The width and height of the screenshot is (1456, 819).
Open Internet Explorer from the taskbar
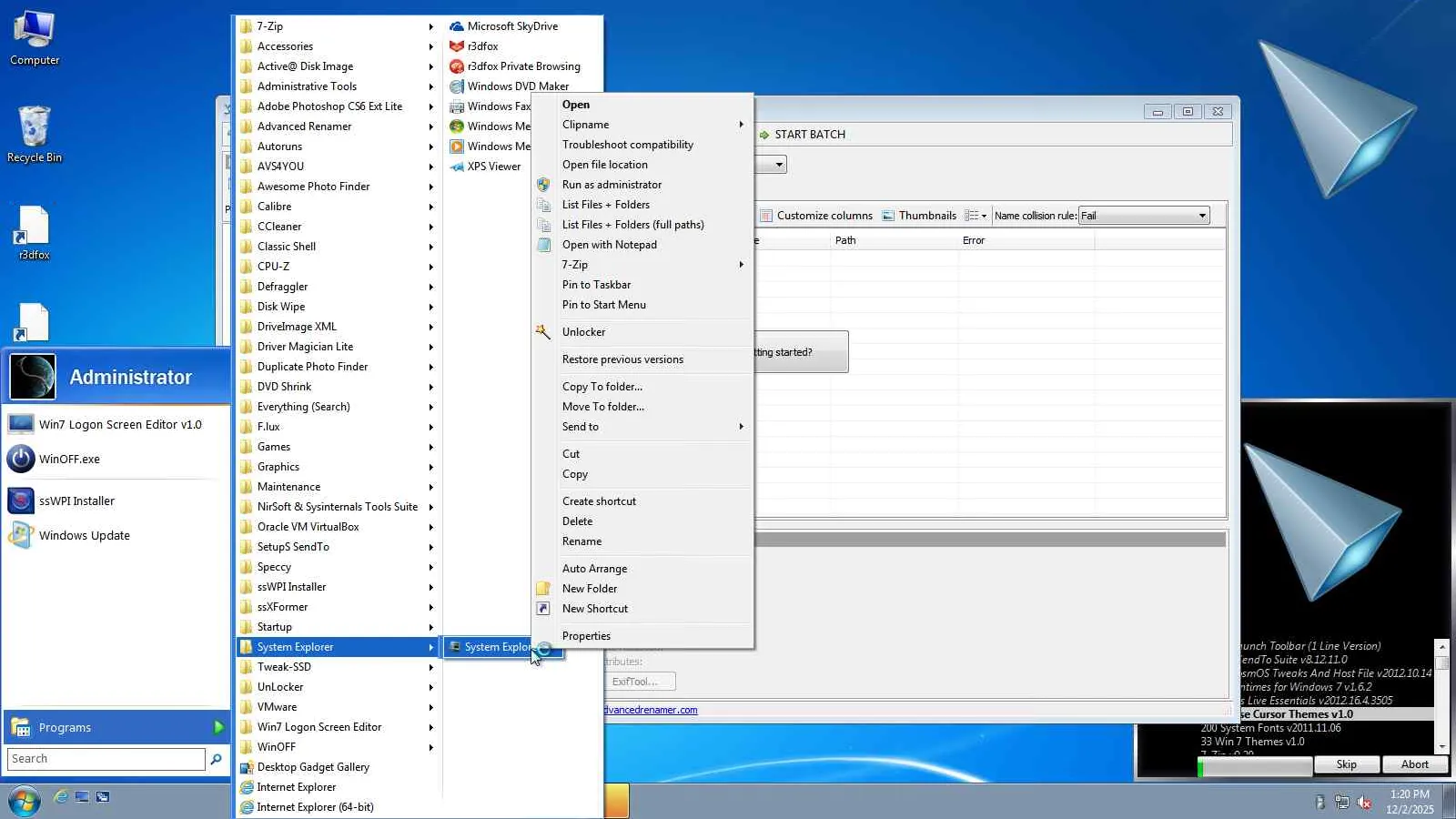[x=61, y=797]
